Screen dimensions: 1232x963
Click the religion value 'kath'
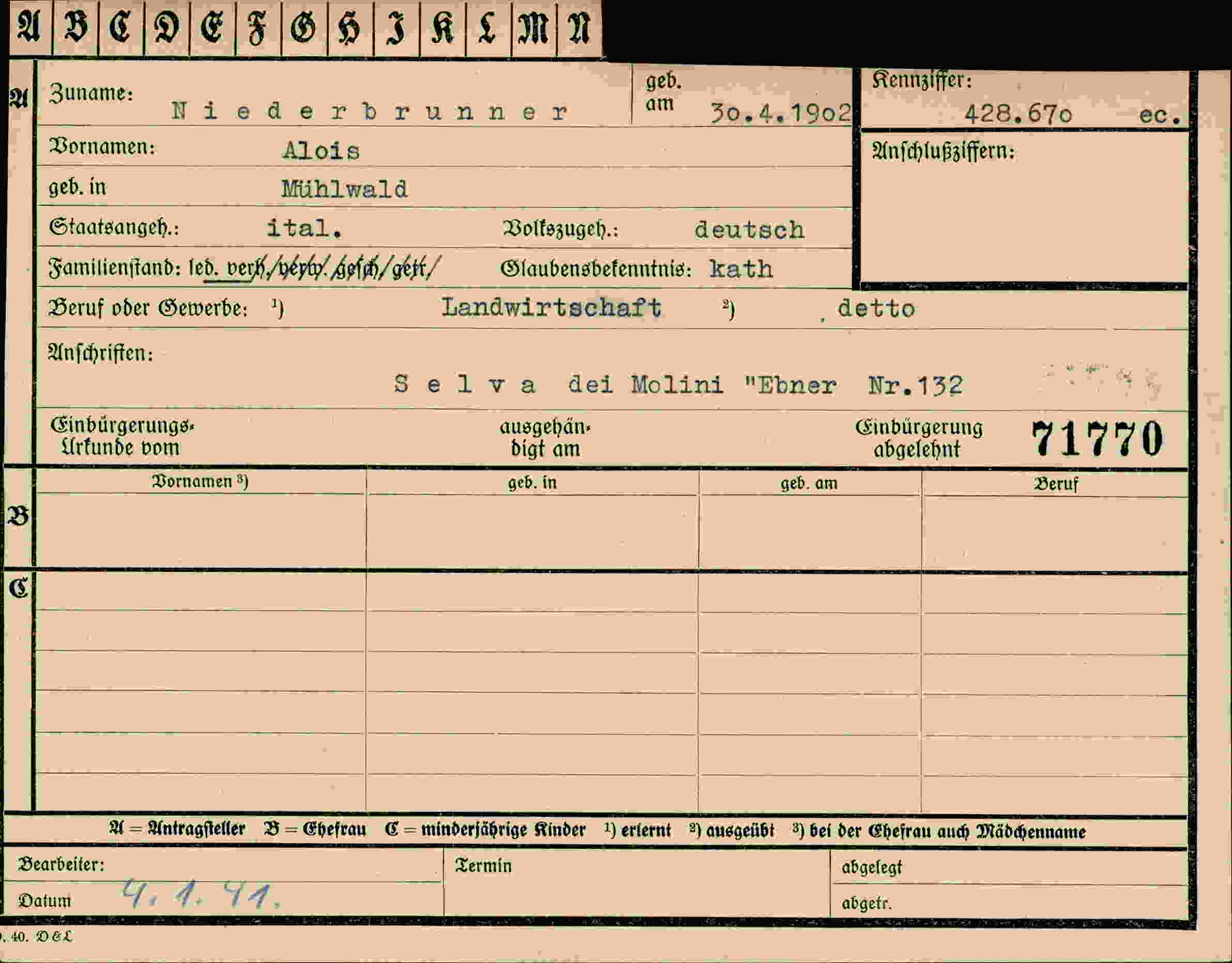[741, 269]
